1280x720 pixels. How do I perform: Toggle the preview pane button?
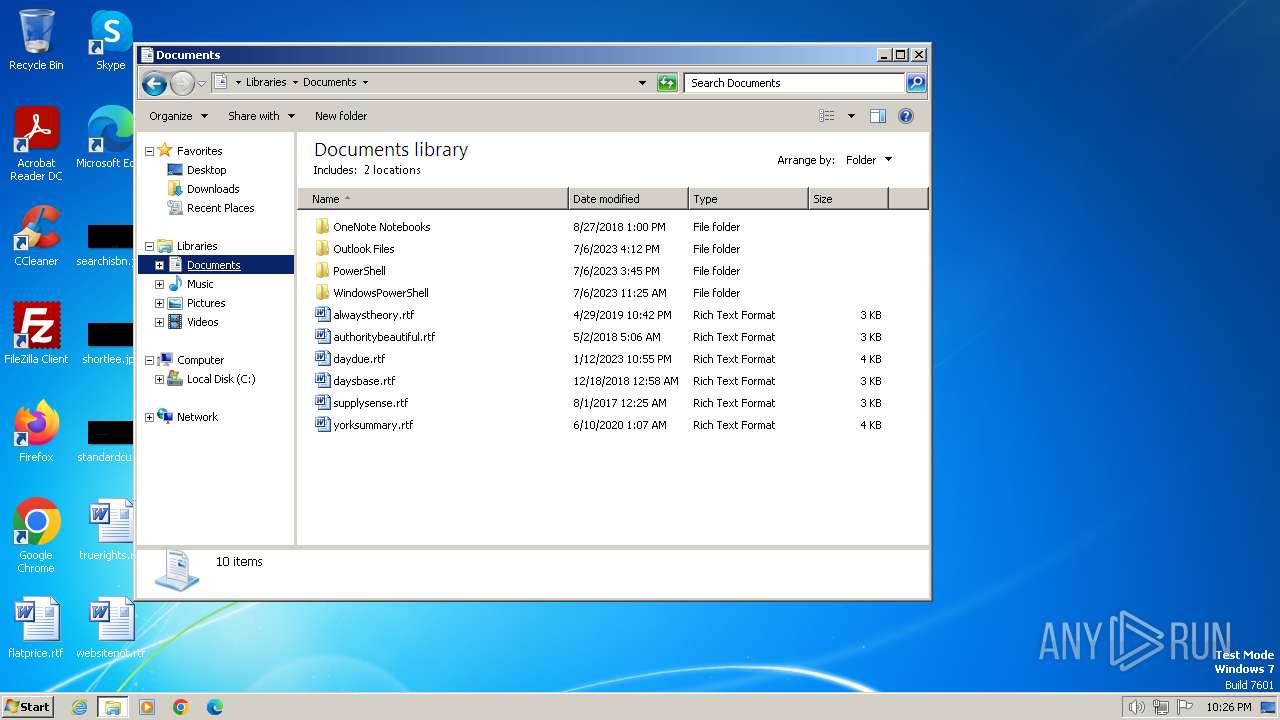point(877,116)
